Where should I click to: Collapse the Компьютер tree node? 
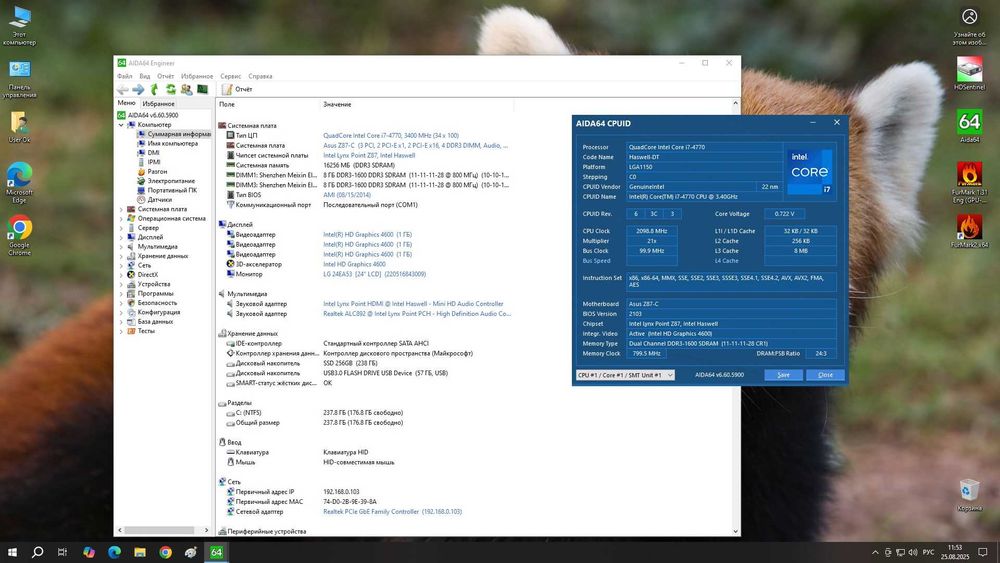pos(121,125)
